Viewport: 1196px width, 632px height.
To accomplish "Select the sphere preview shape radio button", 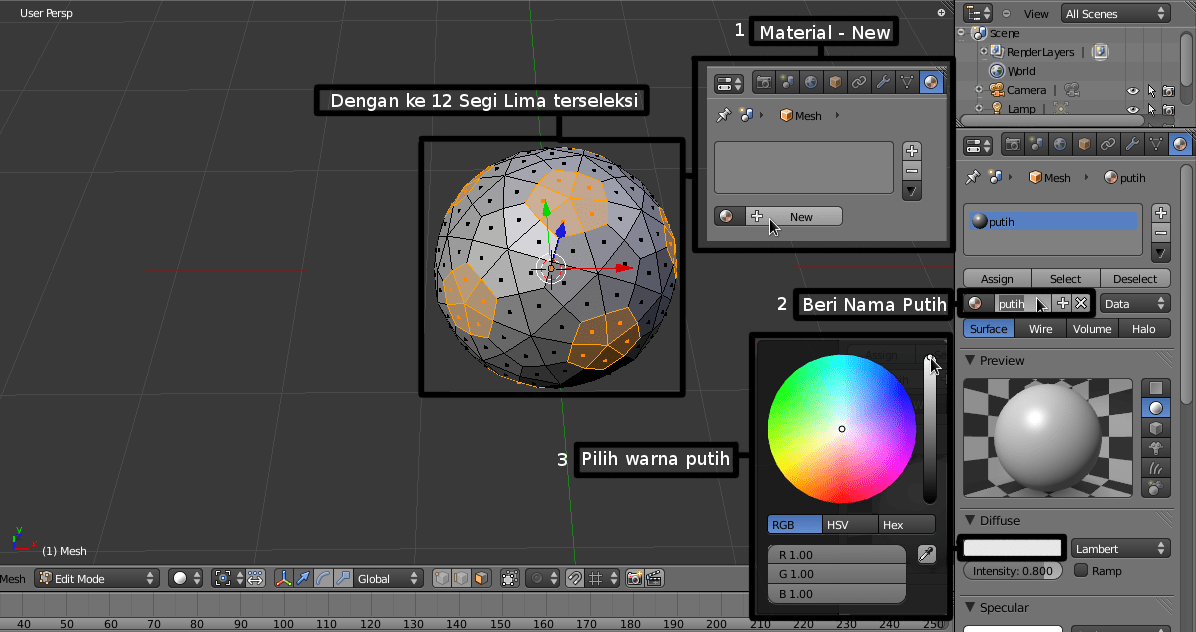I will click(x=1156, y=408).
